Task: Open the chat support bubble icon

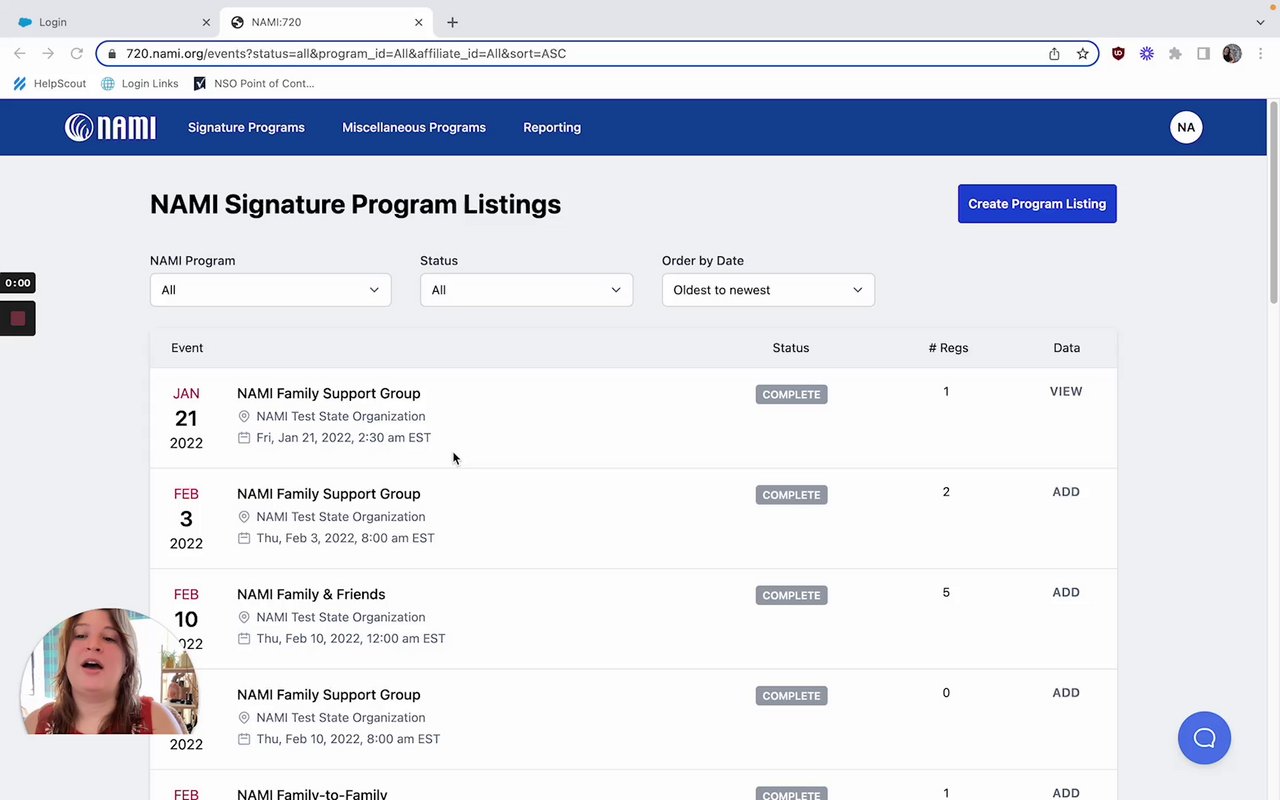Action: [1204, 738]
